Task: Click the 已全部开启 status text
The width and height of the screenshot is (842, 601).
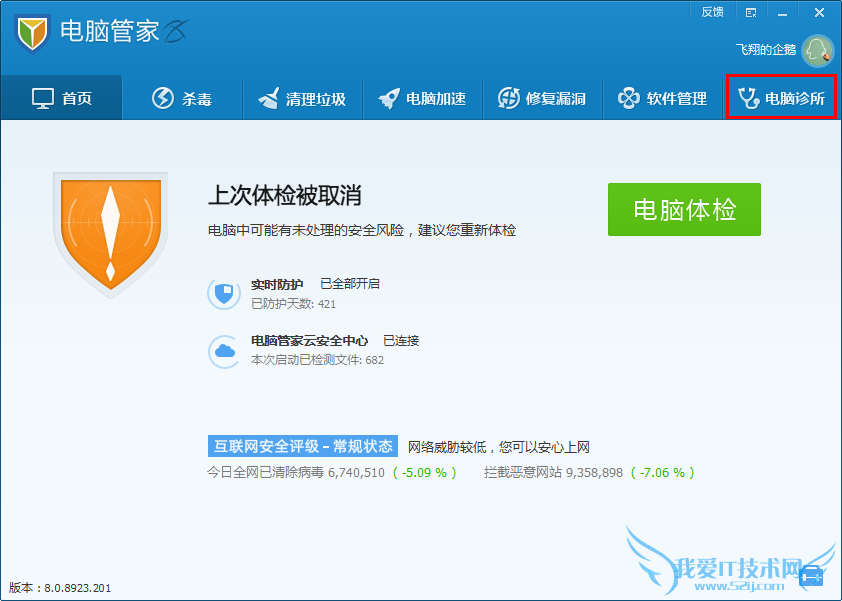Action: (x=350, y=284)
